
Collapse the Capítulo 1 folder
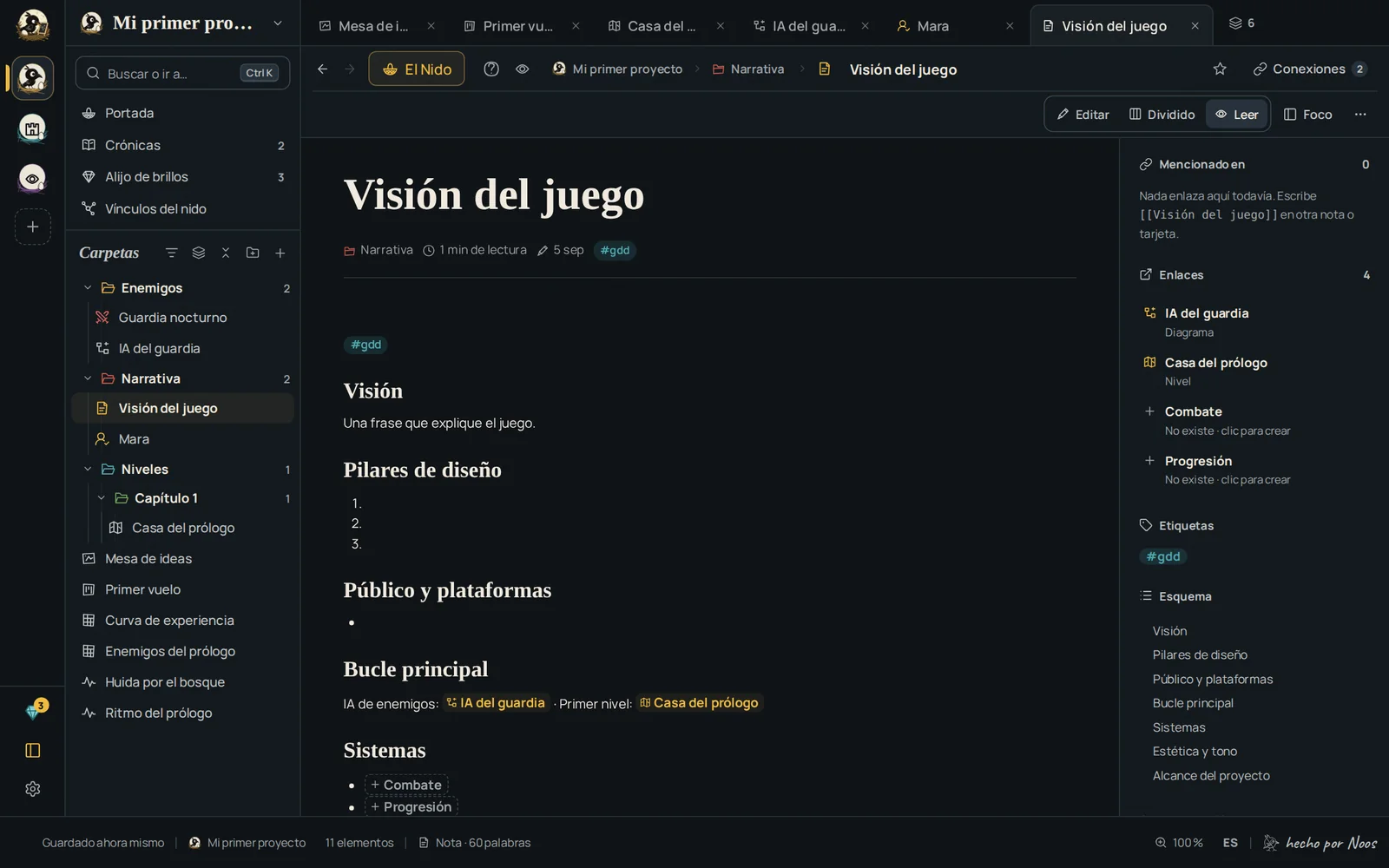(102, 498)
